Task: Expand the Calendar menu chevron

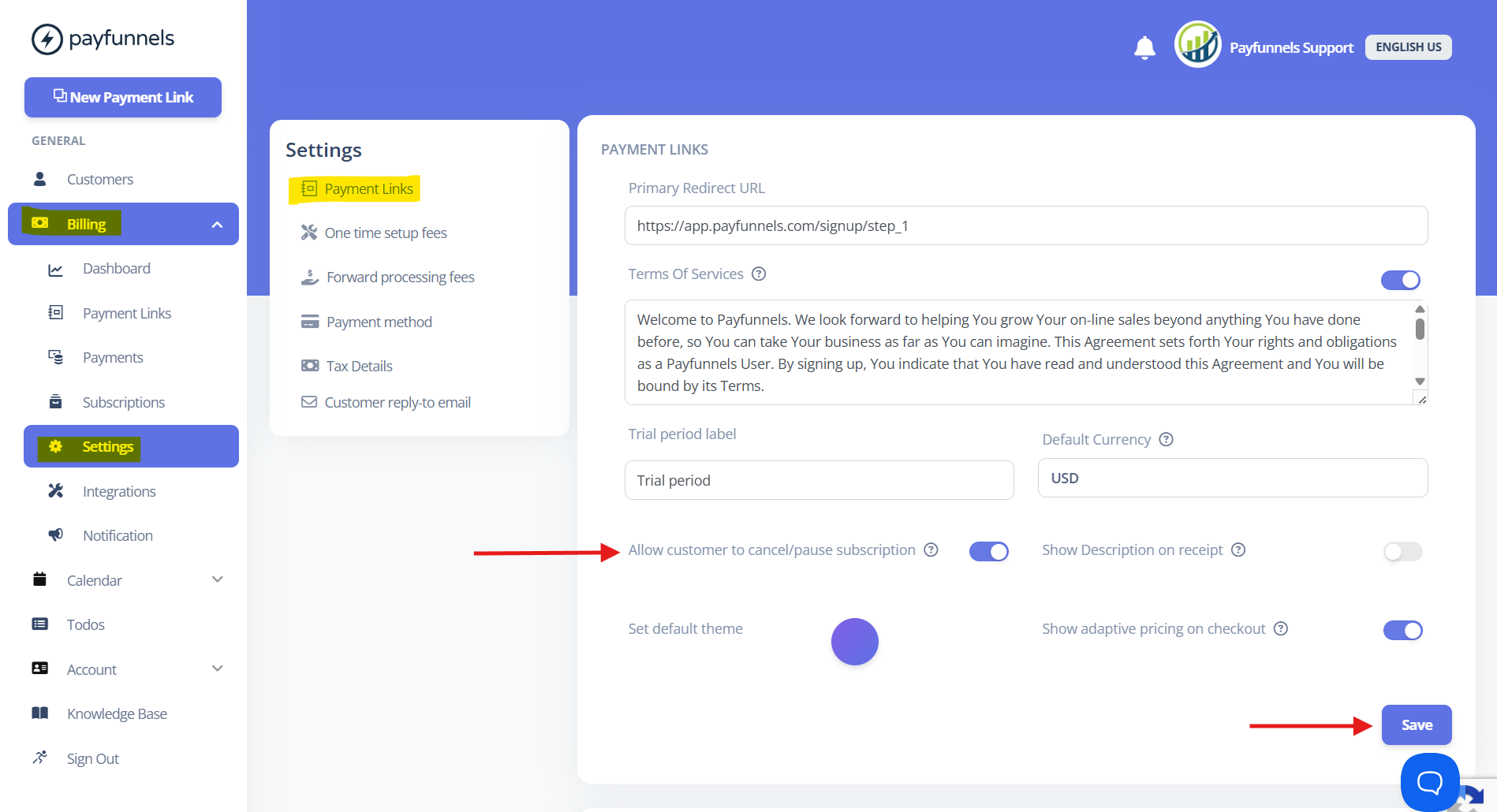Action: [x=218, y=579]
